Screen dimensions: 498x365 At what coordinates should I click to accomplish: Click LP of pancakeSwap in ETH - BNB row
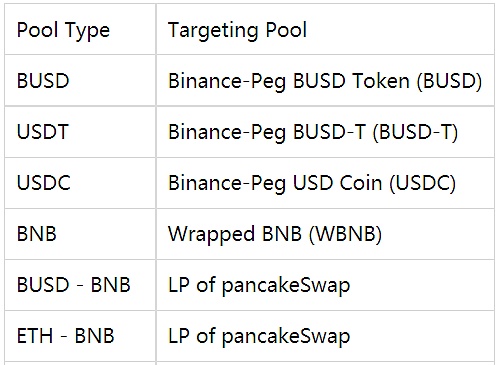259,337
